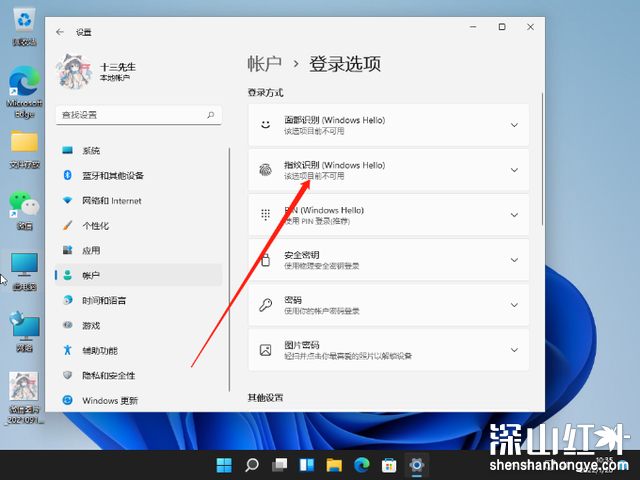Click the search settings input field
Image resolution: width=640 pixels, height=480 pixels.
(139, 115)
